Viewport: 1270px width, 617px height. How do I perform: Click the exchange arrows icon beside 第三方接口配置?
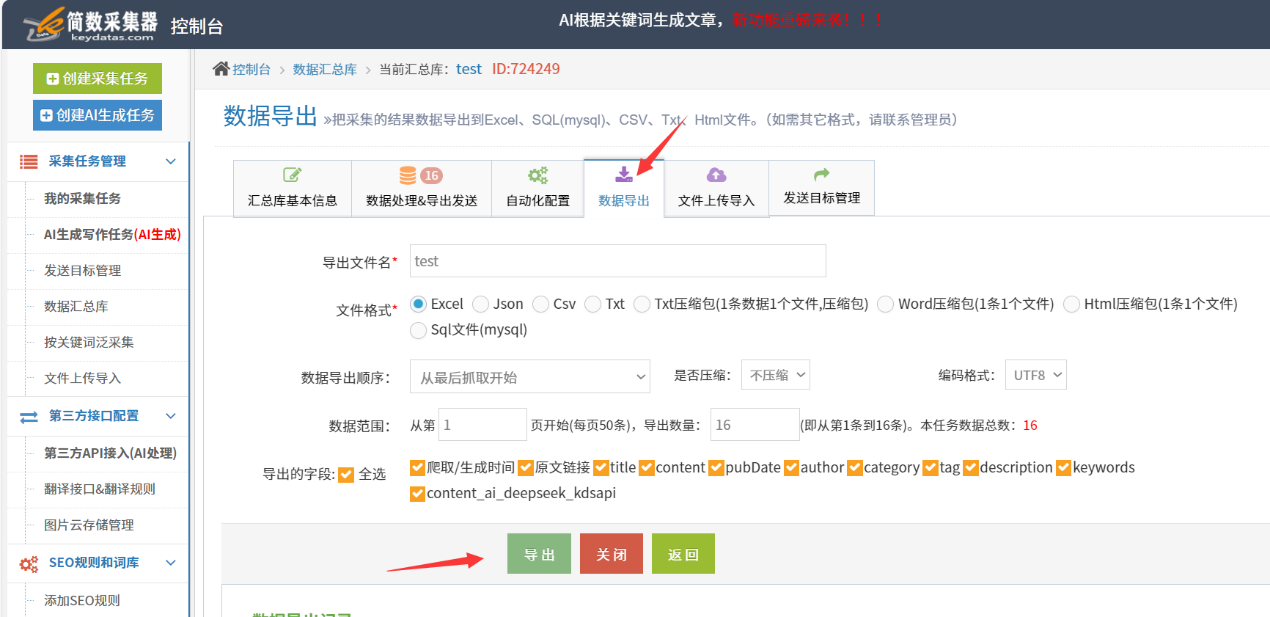click(x=29, y=416)
